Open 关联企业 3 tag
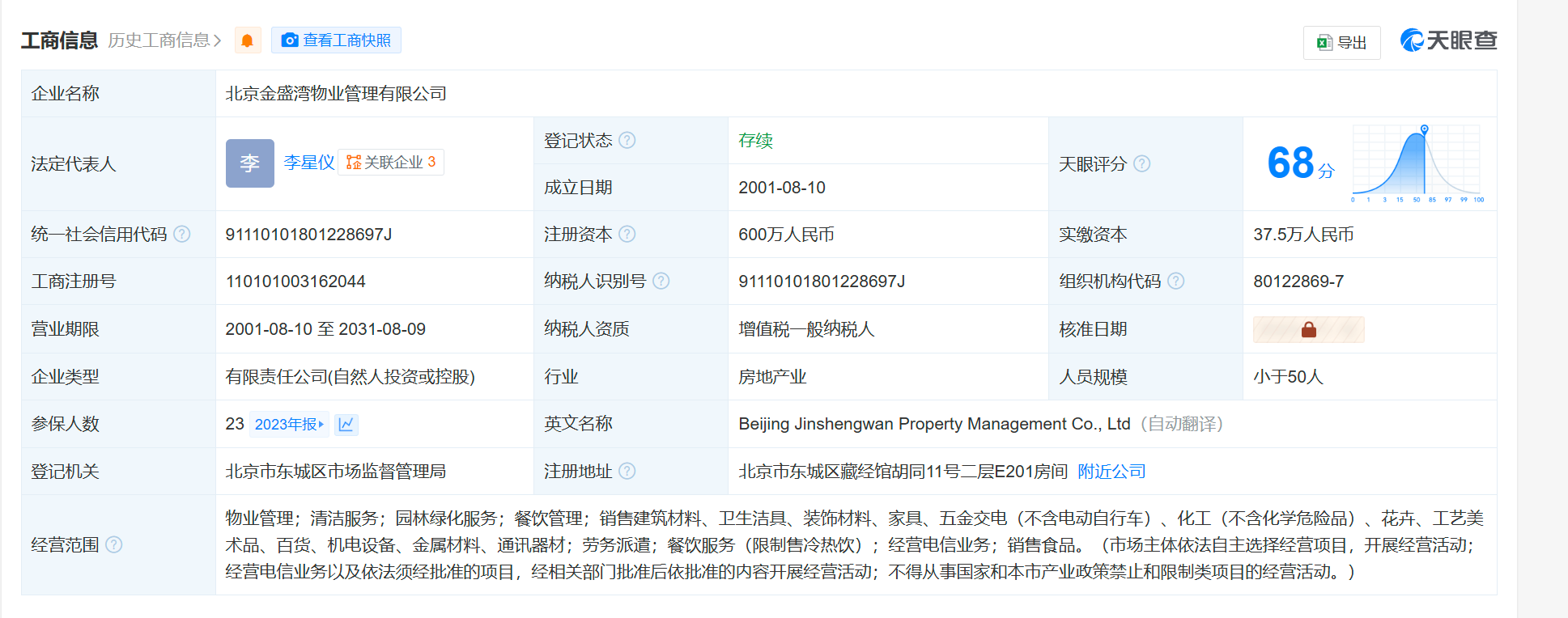Image resolution: width=1568 pixels, height=618 pixels. tap(391, 163)
